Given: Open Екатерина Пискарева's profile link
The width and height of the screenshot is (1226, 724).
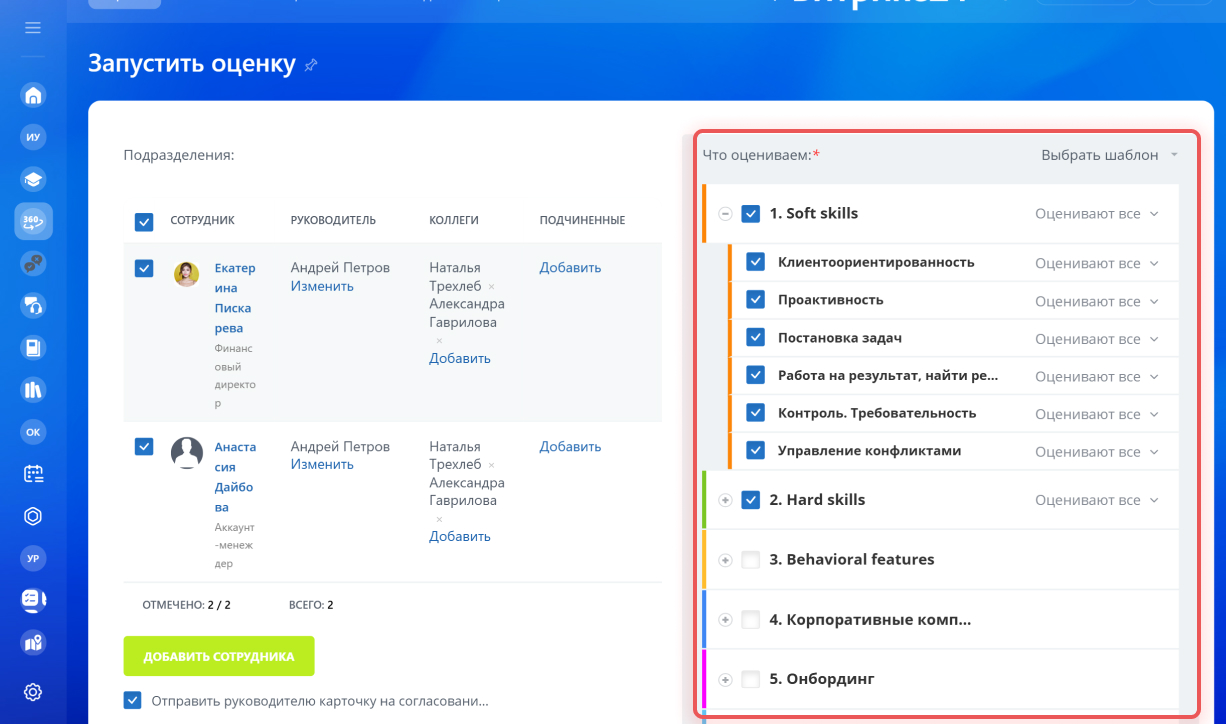Looking at the screenshot, I should (x=235, y=298).
